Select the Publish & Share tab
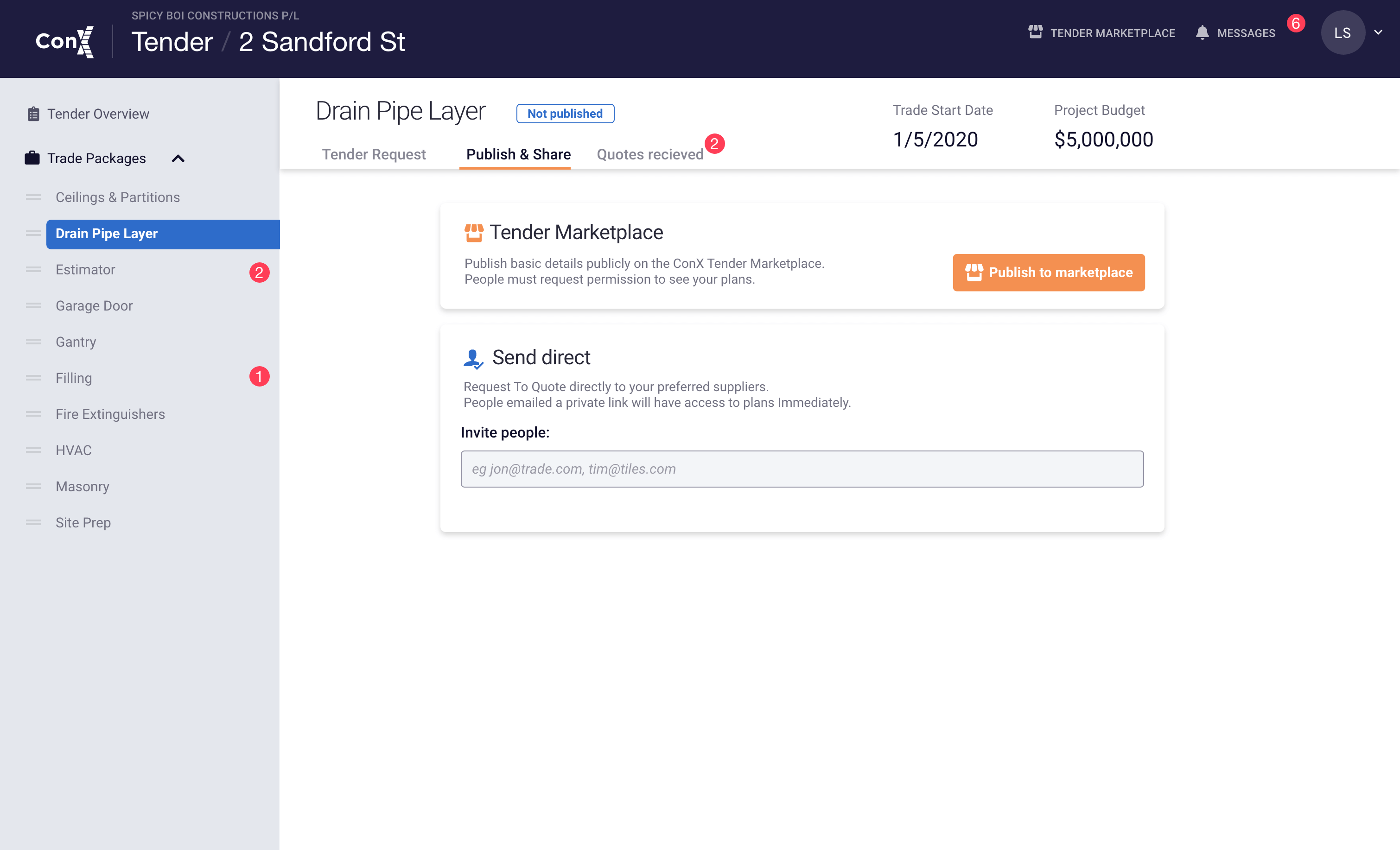Image resolution: width=1400 pixels, height=850 pixels. click(518, 154)
